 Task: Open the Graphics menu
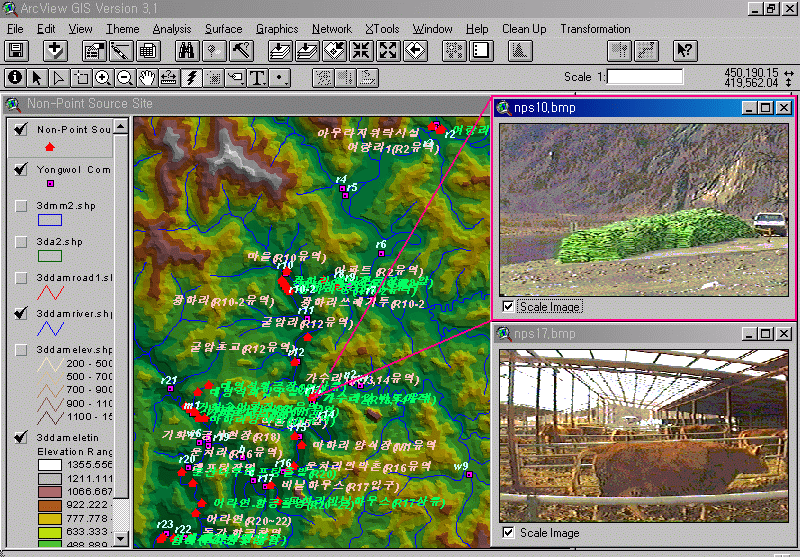pyautogui.click(x=277, y=29)
